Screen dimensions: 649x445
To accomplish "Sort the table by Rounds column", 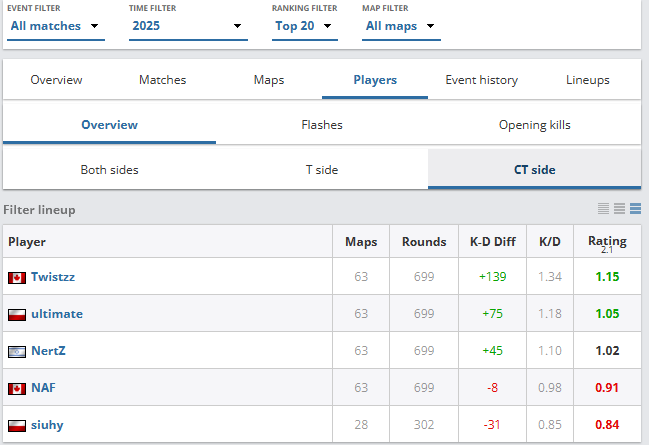I will click(x=424, y=242).
